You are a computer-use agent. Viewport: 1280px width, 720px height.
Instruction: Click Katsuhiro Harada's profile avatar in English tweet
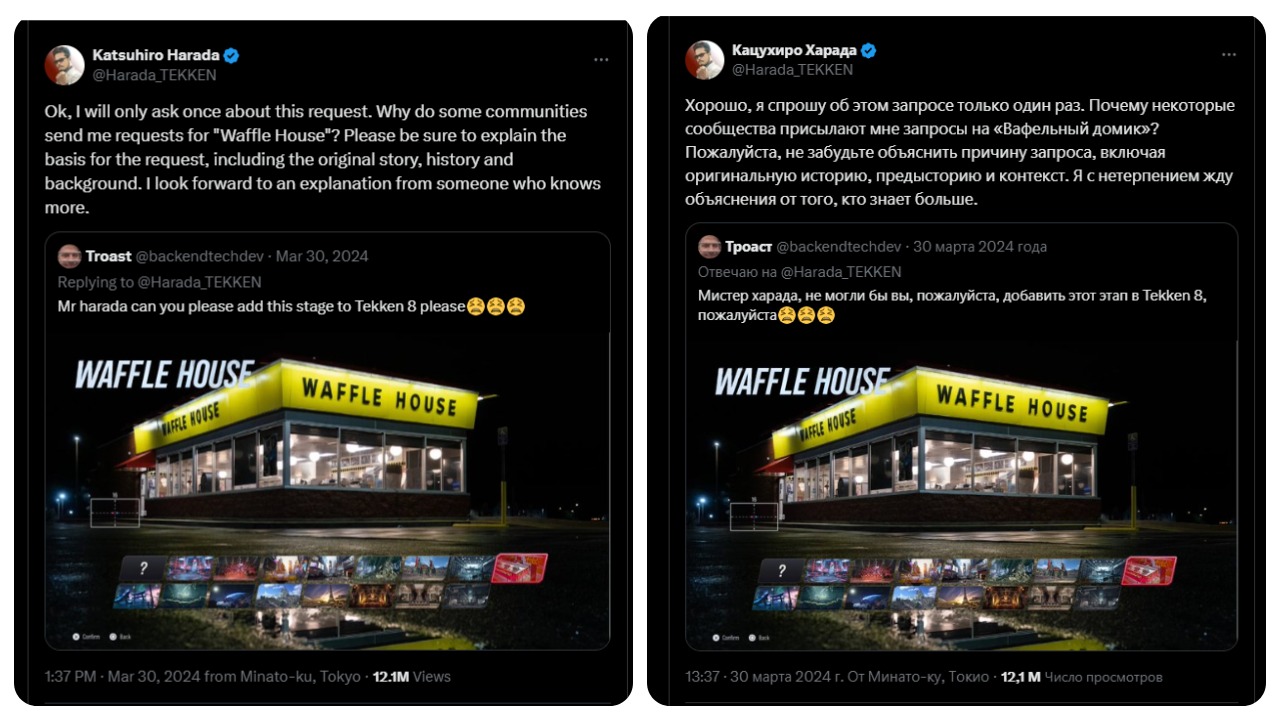64,64
